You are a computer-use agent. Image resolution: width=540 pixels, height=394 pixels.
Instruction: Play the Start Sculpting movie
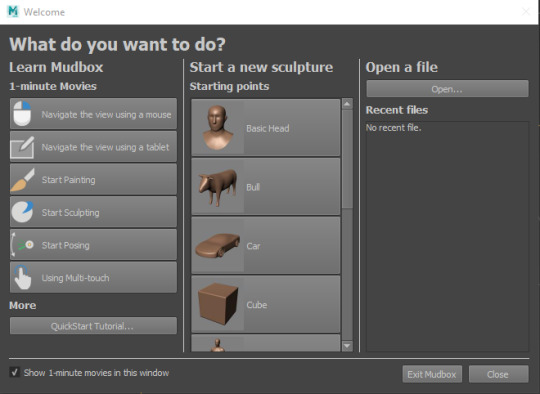(93, 212)
